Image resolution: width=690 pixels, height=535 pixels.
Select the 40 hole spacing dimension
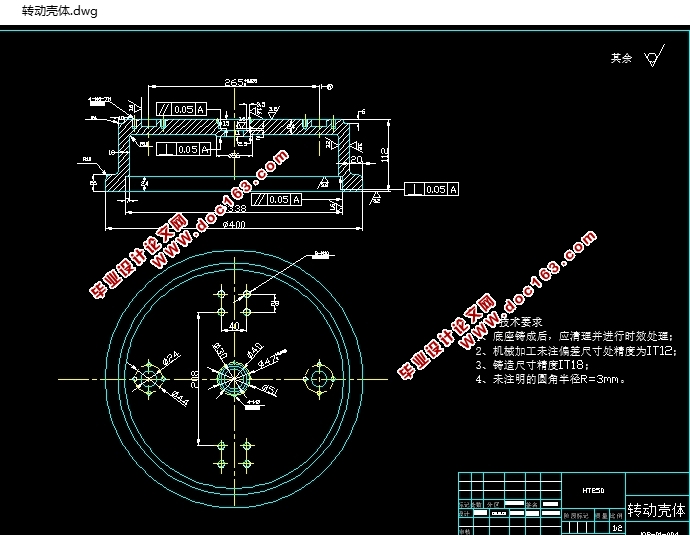pyautogui.click(x=235, y=326)
